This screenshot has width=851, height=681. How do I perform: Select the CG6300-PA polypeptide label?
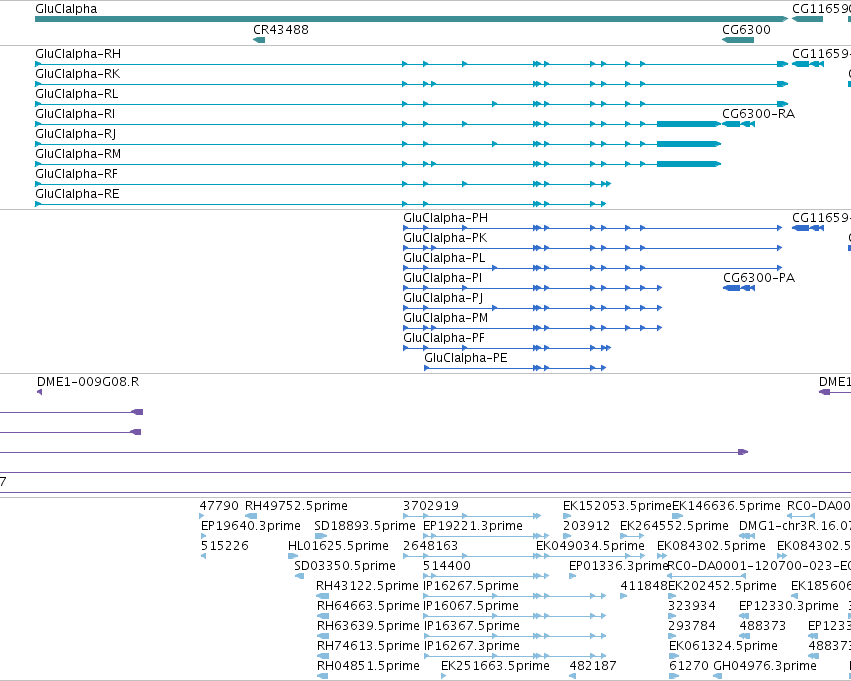tap(759, 278)
